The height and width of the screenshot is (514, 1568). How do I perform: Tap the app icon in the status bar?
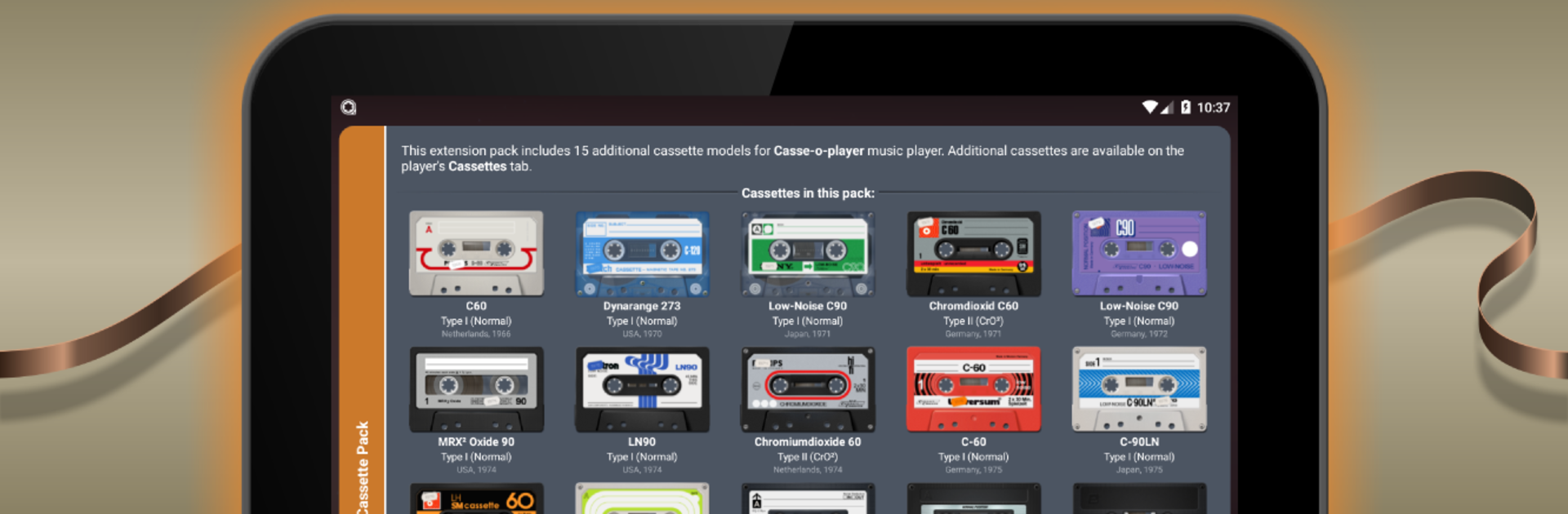(349, 108)
